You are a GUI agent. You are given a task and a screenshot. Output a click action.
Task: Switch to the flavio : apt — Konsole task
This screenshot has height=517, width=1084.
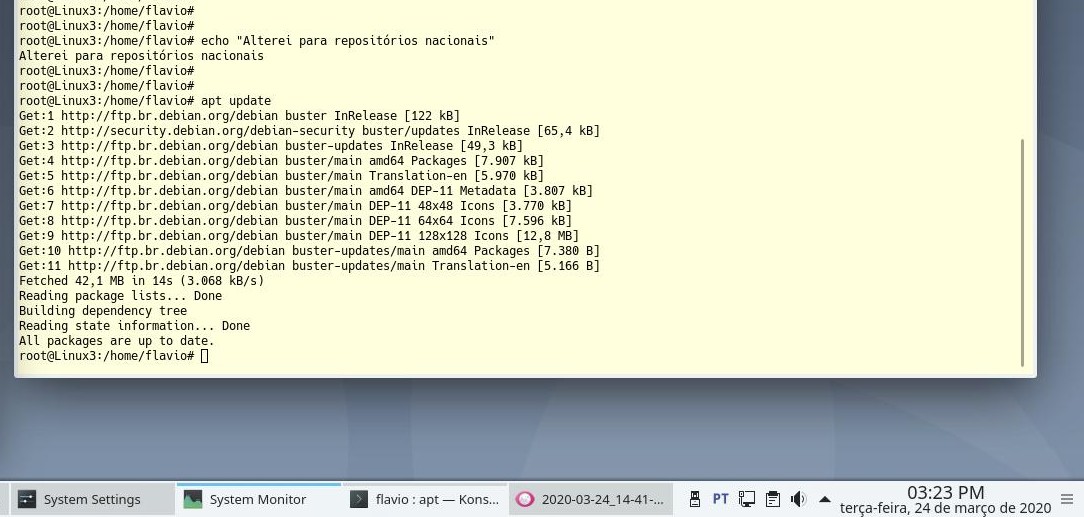424,499
